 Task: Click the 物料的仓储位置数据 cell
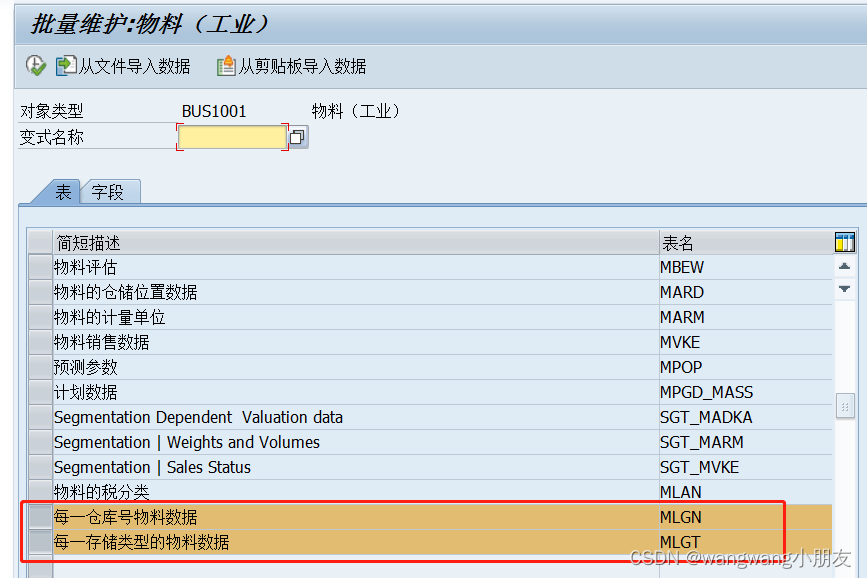356,291
